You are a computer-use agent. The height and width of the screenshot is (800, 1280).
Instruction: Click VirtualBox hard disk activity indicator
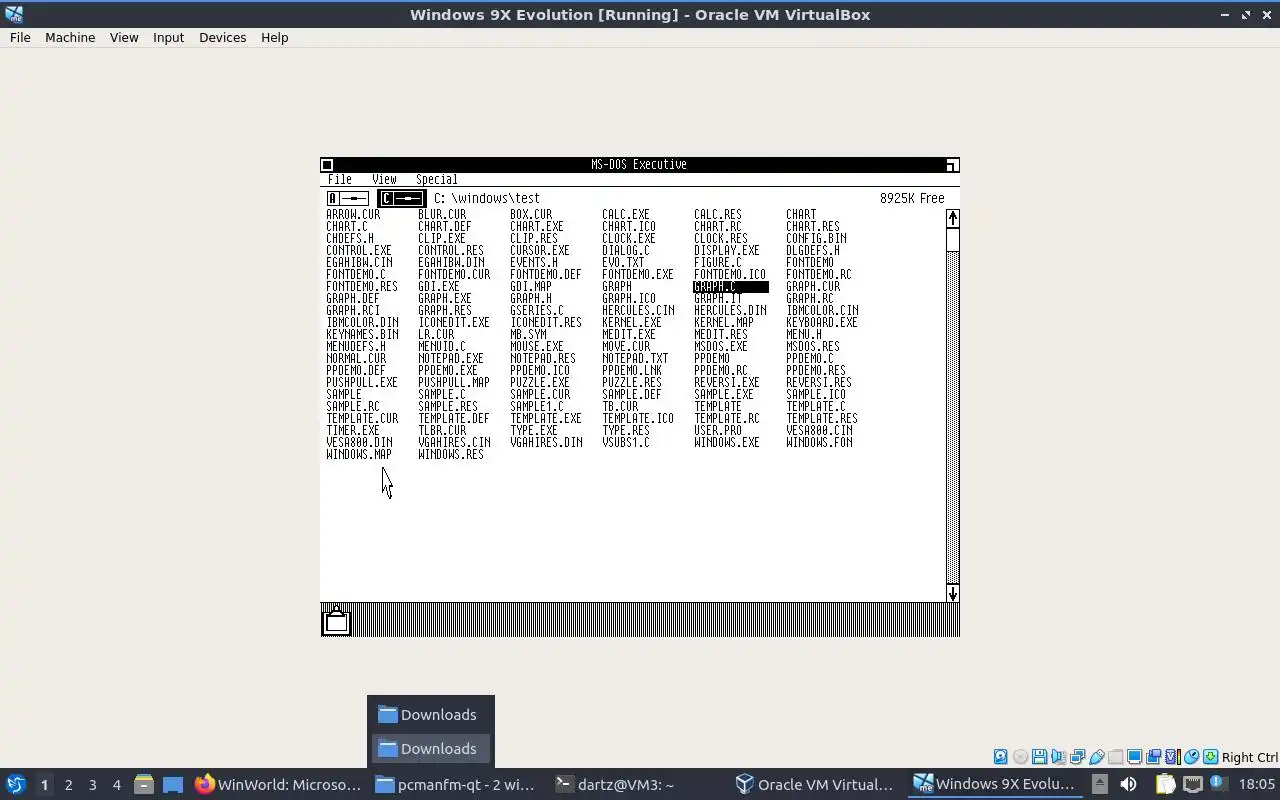[x=1001, y=757]
